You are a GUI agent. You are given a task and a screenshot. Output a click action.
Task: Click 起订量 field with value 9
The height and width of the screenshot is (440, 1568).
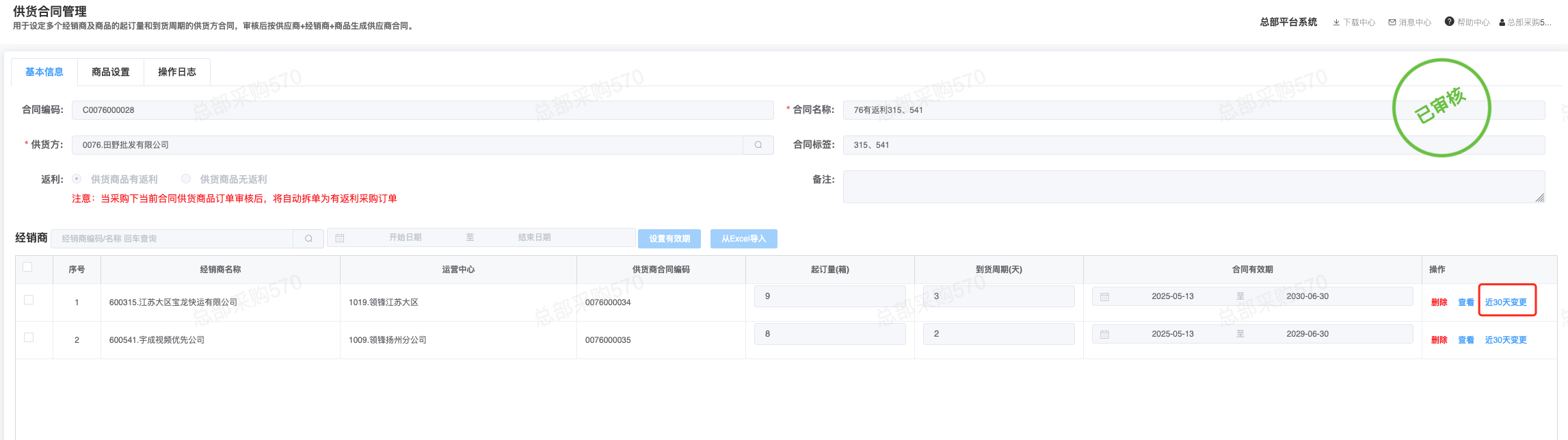[830, 296]
